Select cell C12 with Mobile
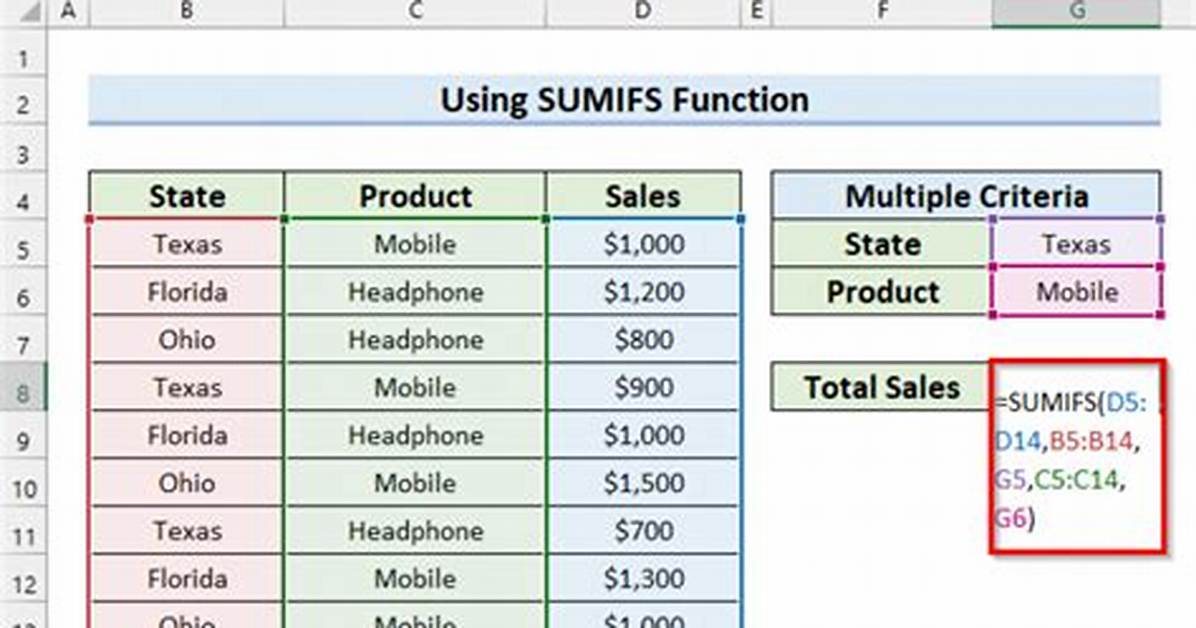The width and height of the screenshot is (1196, 628). point(415,578)
